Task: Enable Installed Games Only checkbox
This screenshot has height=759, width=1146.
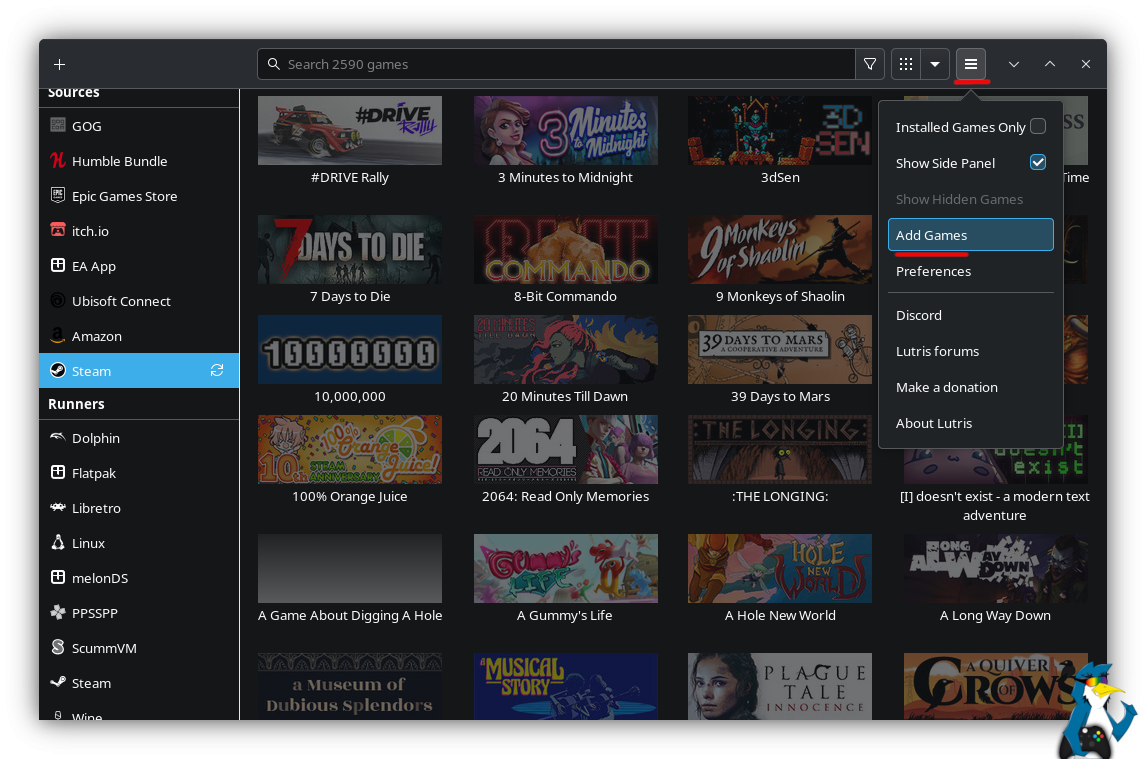Action: (1038, 127)
